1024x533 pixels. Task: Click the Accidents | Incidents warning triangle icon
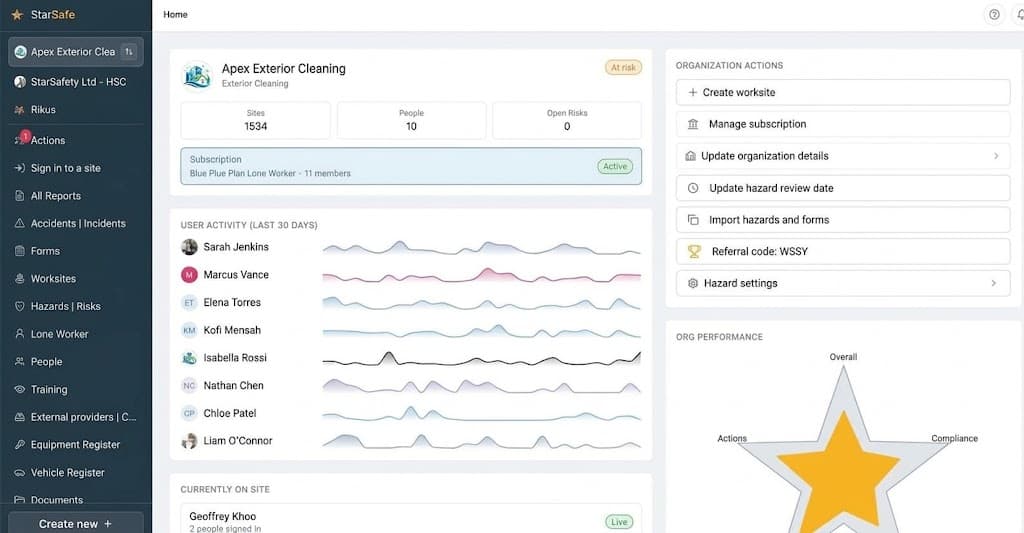point(20,223)
